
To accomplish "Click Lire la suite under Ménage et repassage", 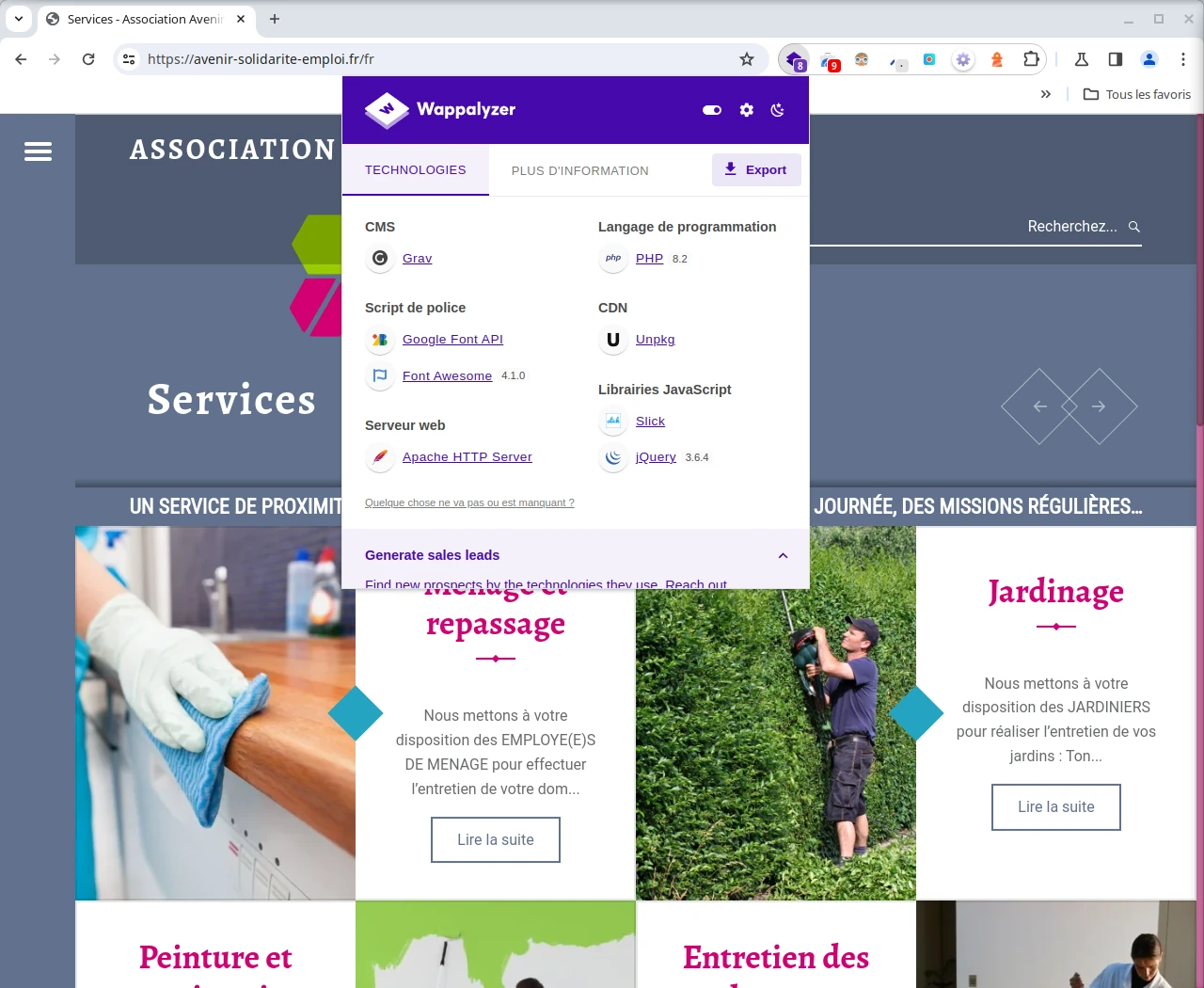I will coord(496,839).
